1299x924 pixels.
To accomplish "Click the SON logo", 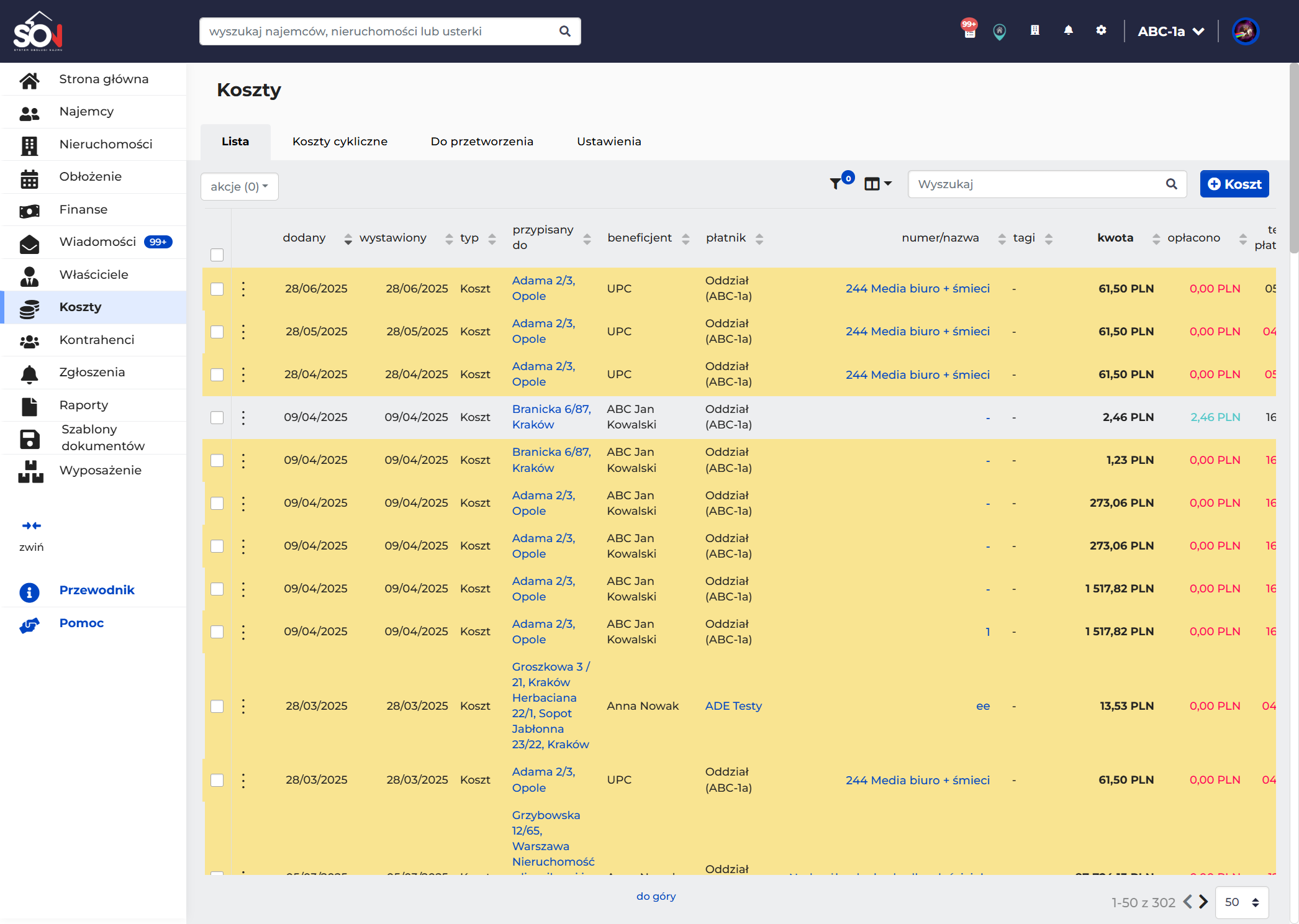I will click(38, 31).
